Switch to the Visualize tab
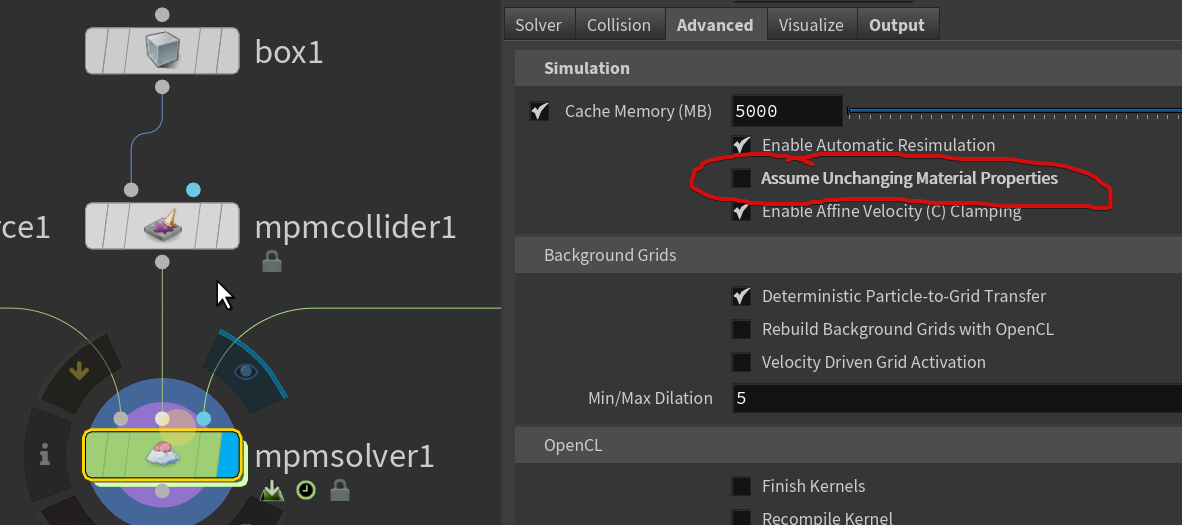This screenshot has height=525, width=1182. click(811, 25)
